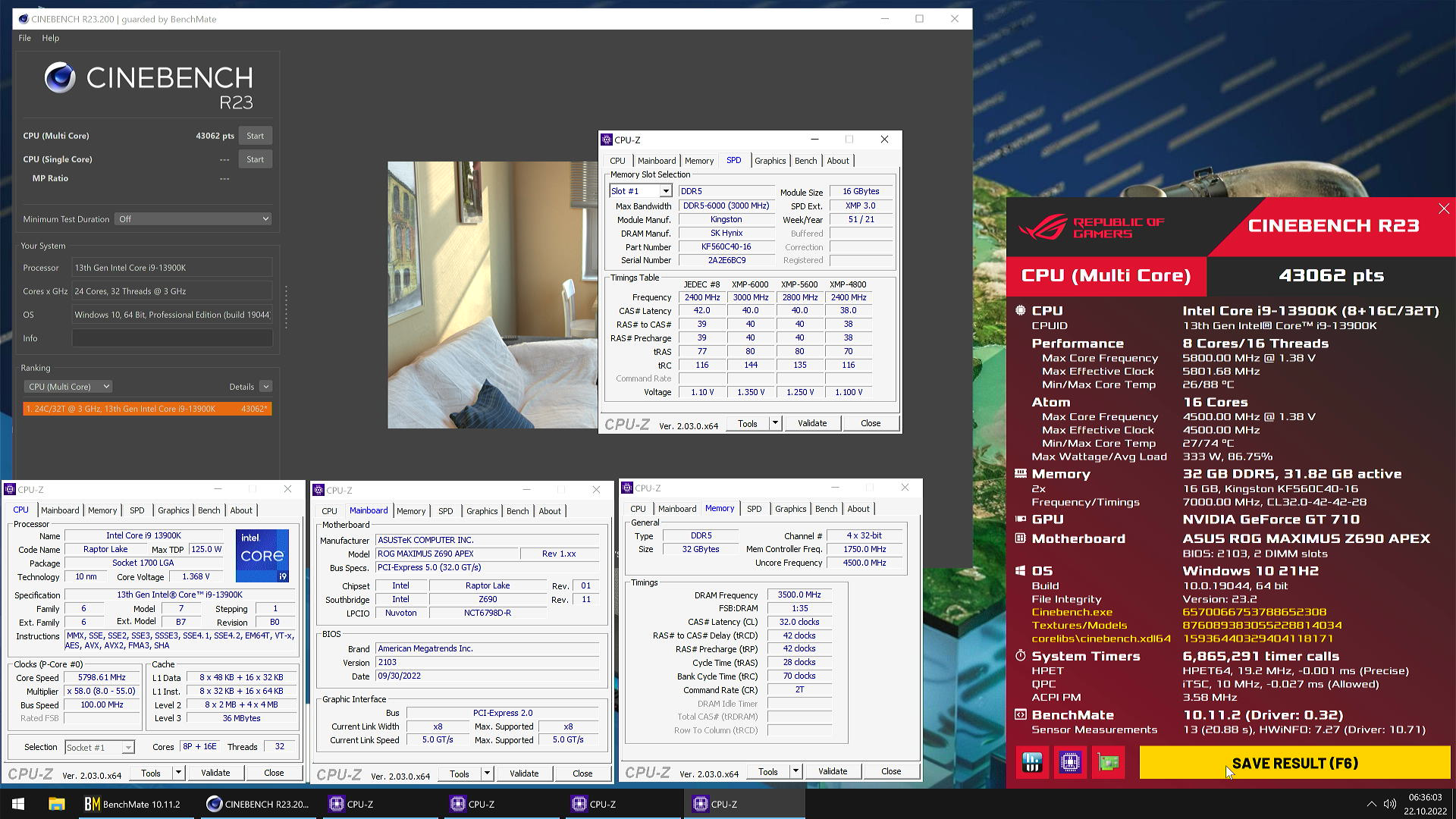This screenshot has height=819, width=1456.
Task: Click Close in the SPD CPU-Z window
Action: tap(871, 423)
